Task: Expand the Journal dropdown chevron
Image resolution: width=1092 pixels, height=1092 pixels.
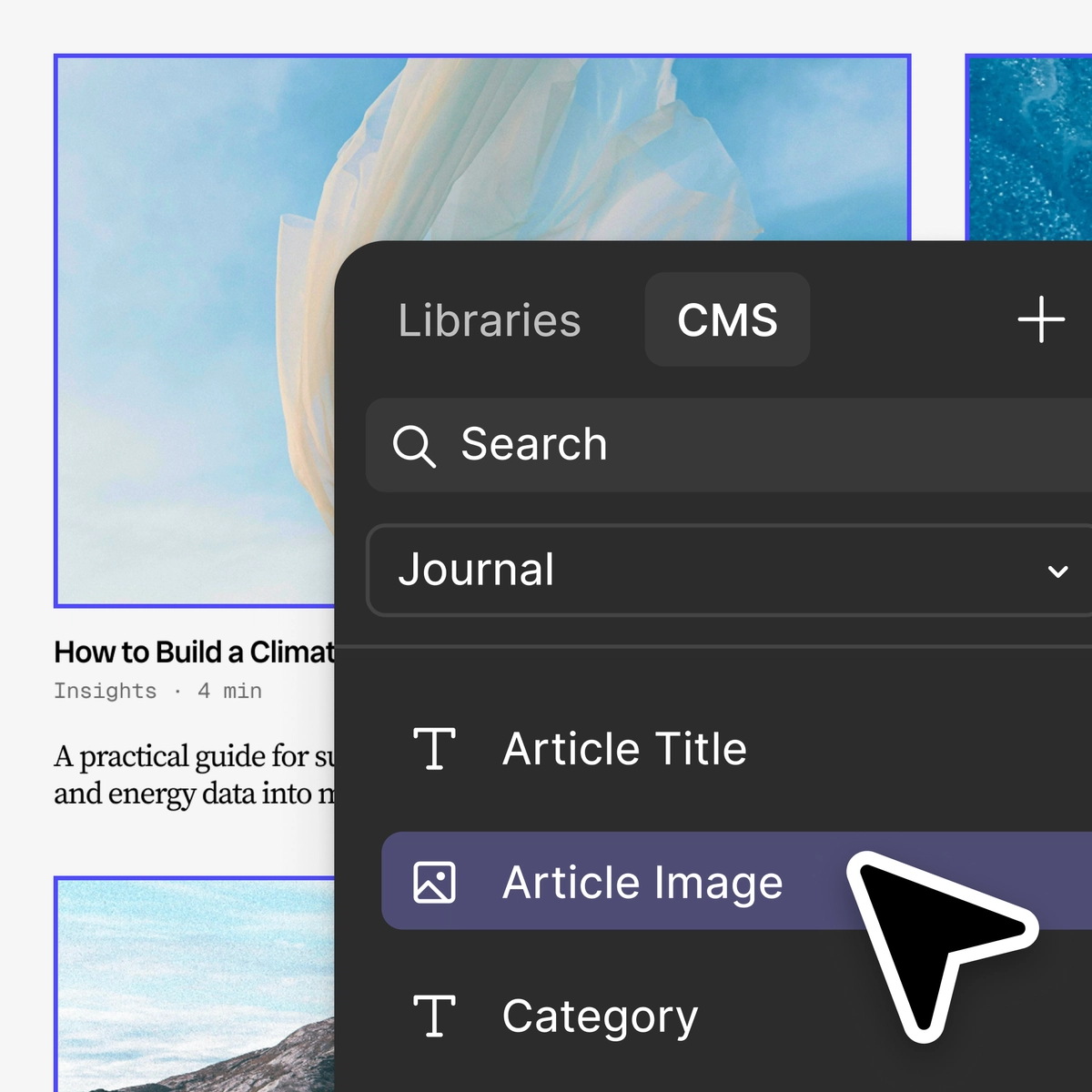Action: pos(1057,571)
